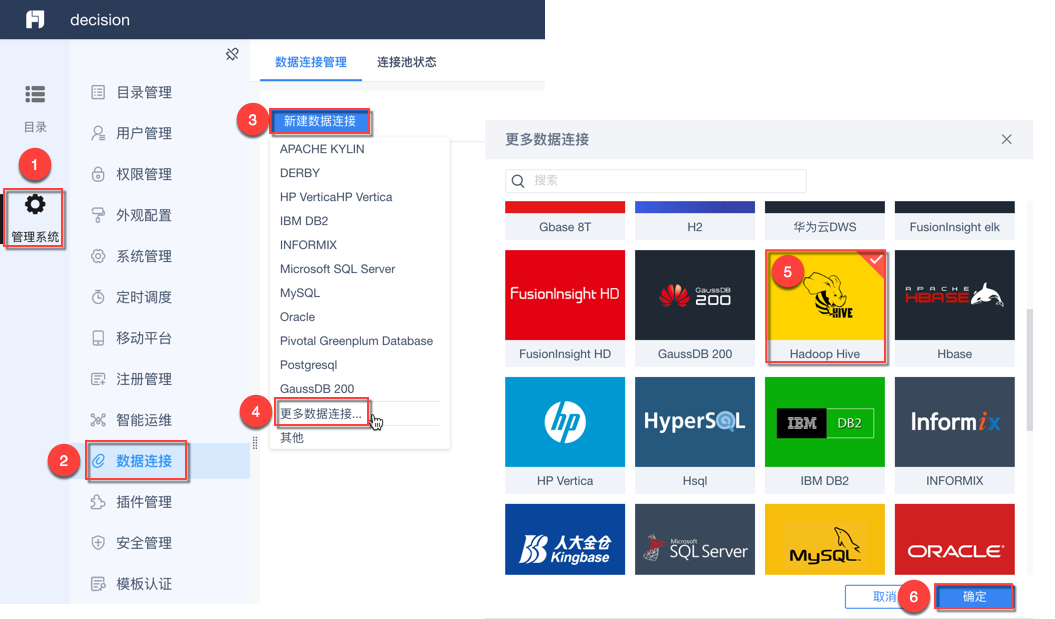Click the 注册管理 icon
The image size is (1055, 619).
point(98,379)
